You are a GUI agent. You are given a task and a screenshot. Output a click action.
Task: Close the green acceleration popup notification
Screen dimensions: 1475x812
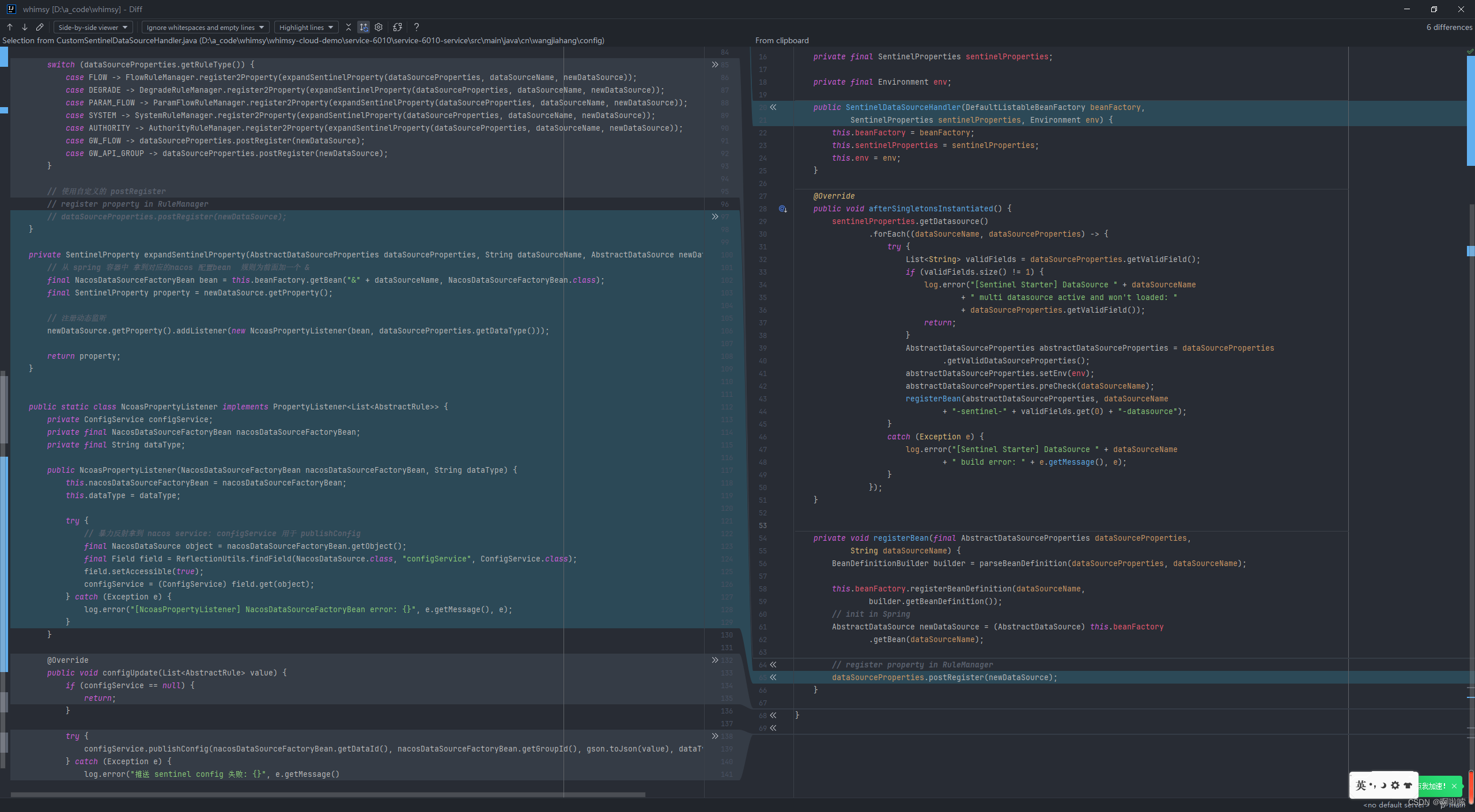[x=1454, y=787]
